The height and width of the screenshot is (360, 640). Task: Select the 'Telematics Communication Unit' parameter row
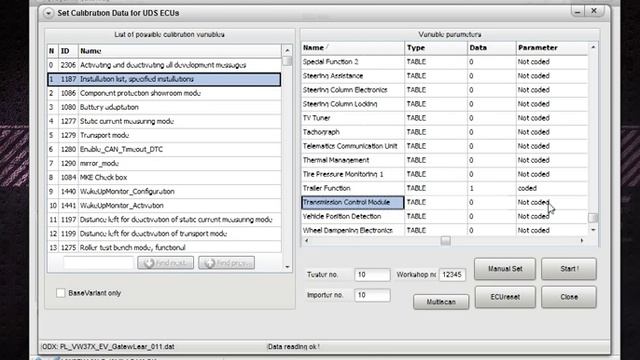click(444, 146)
